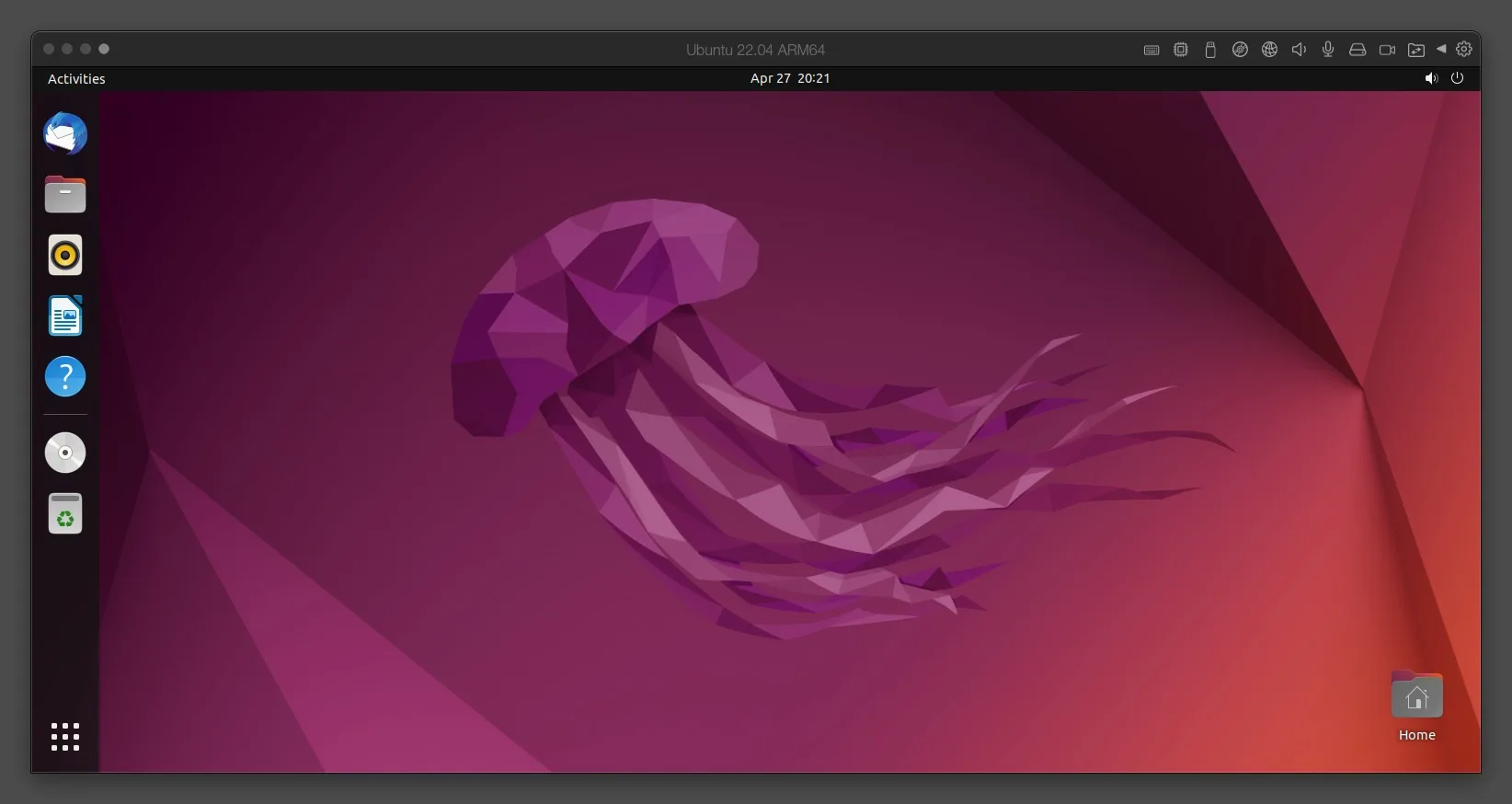Viewport: 1512px width, 804px height.
Task: Collapse VM toolbar with the triangle arrow
Action: click(x=1441, y=49)
